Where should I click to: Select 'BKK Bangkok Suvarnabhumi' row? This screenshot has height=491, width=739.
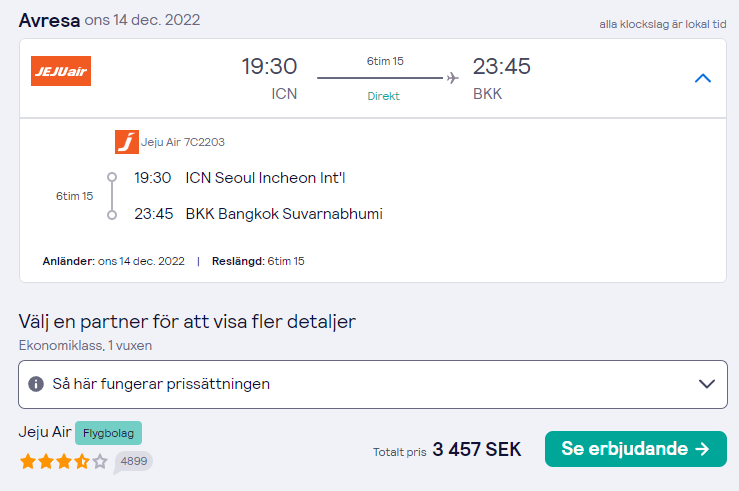tap(284, 214)
